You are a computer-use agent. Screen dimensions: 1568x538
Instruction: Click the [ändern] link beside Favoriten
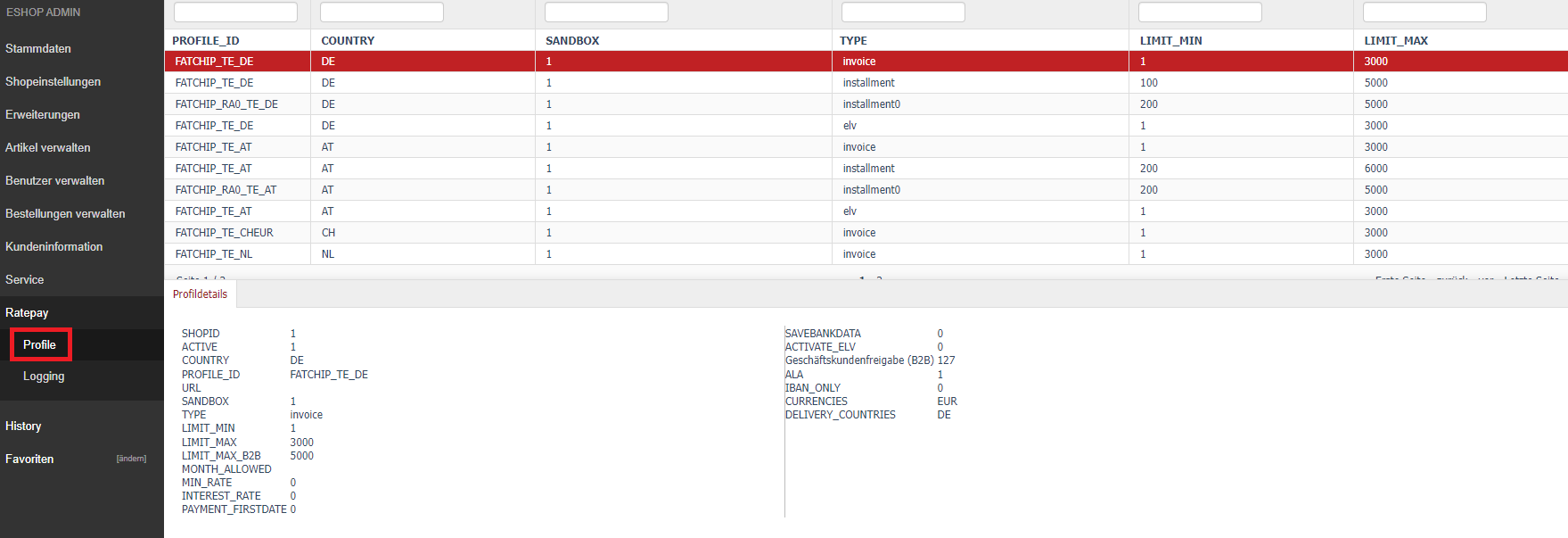click(131, 459)
